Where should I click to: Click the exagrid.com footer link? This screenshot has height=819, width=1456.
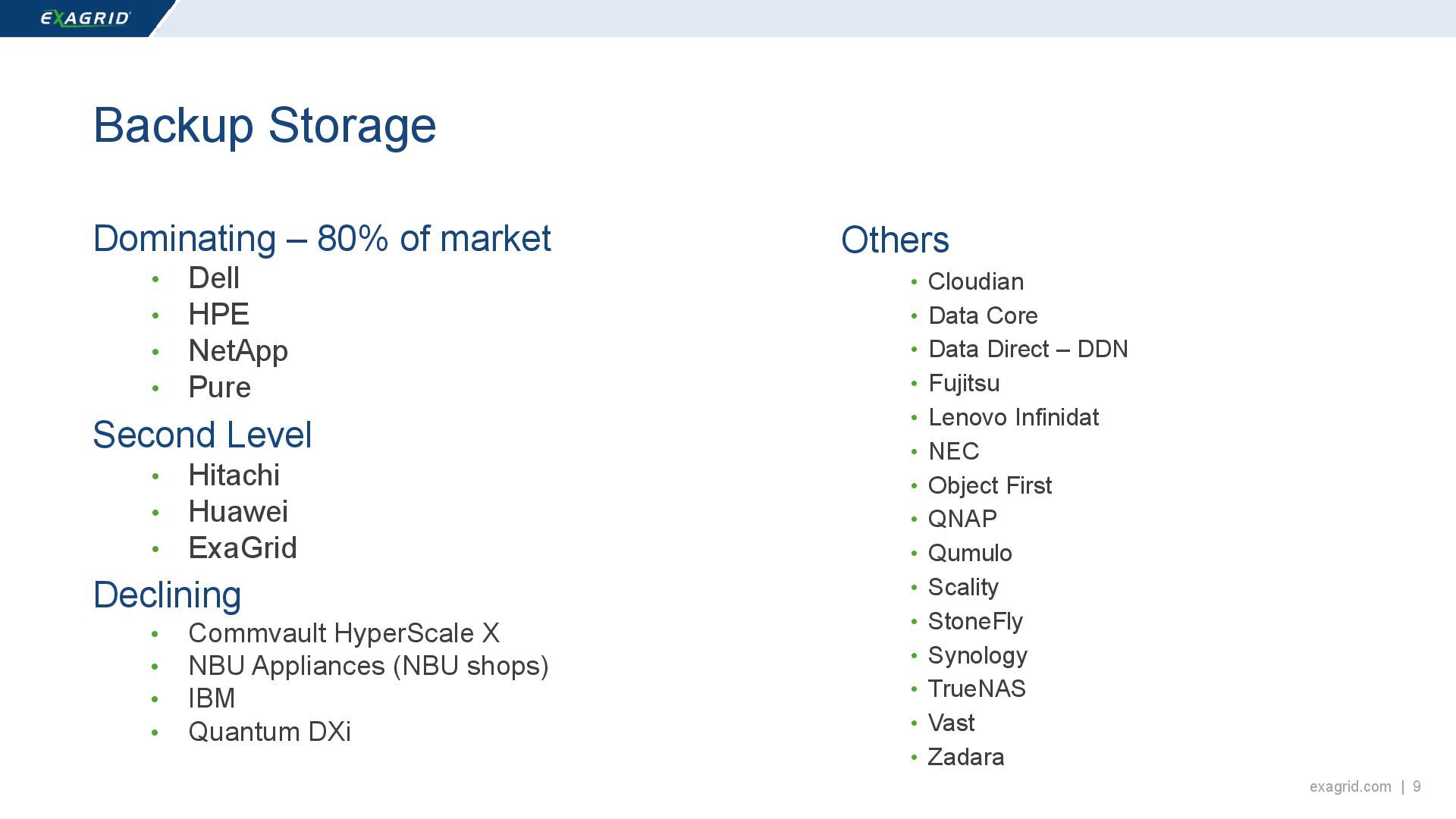(x=1350, y=787)
